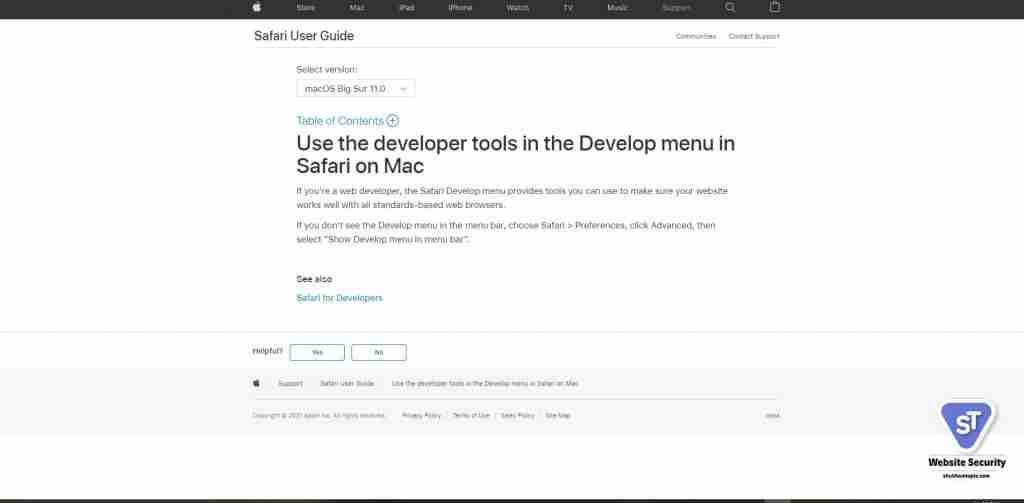Click the copyright notice in the footer
The height and width of the screenshot is (503, 1024).
click(319, 415)
